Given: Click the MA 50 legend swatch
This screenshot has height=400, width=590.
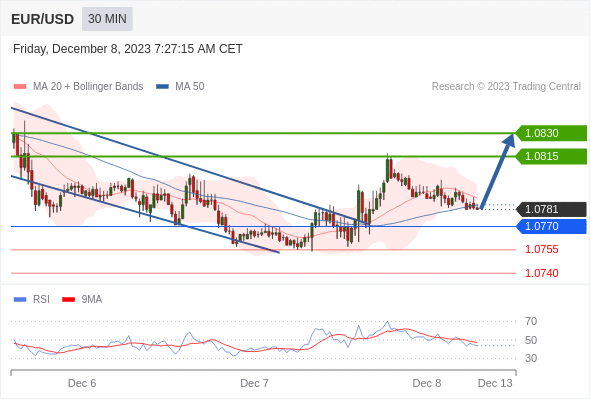Looking at the screenshot, I should coord(162,87).
